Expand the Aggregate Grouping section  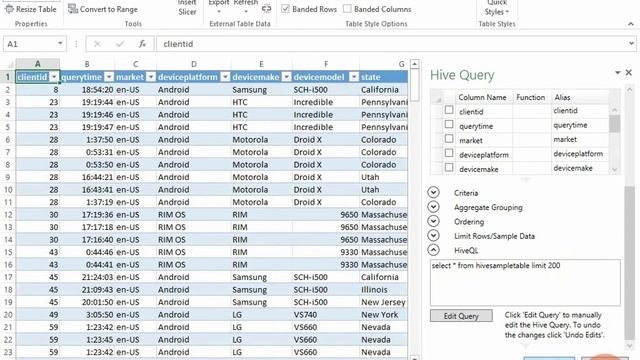[x=433, y=207]
